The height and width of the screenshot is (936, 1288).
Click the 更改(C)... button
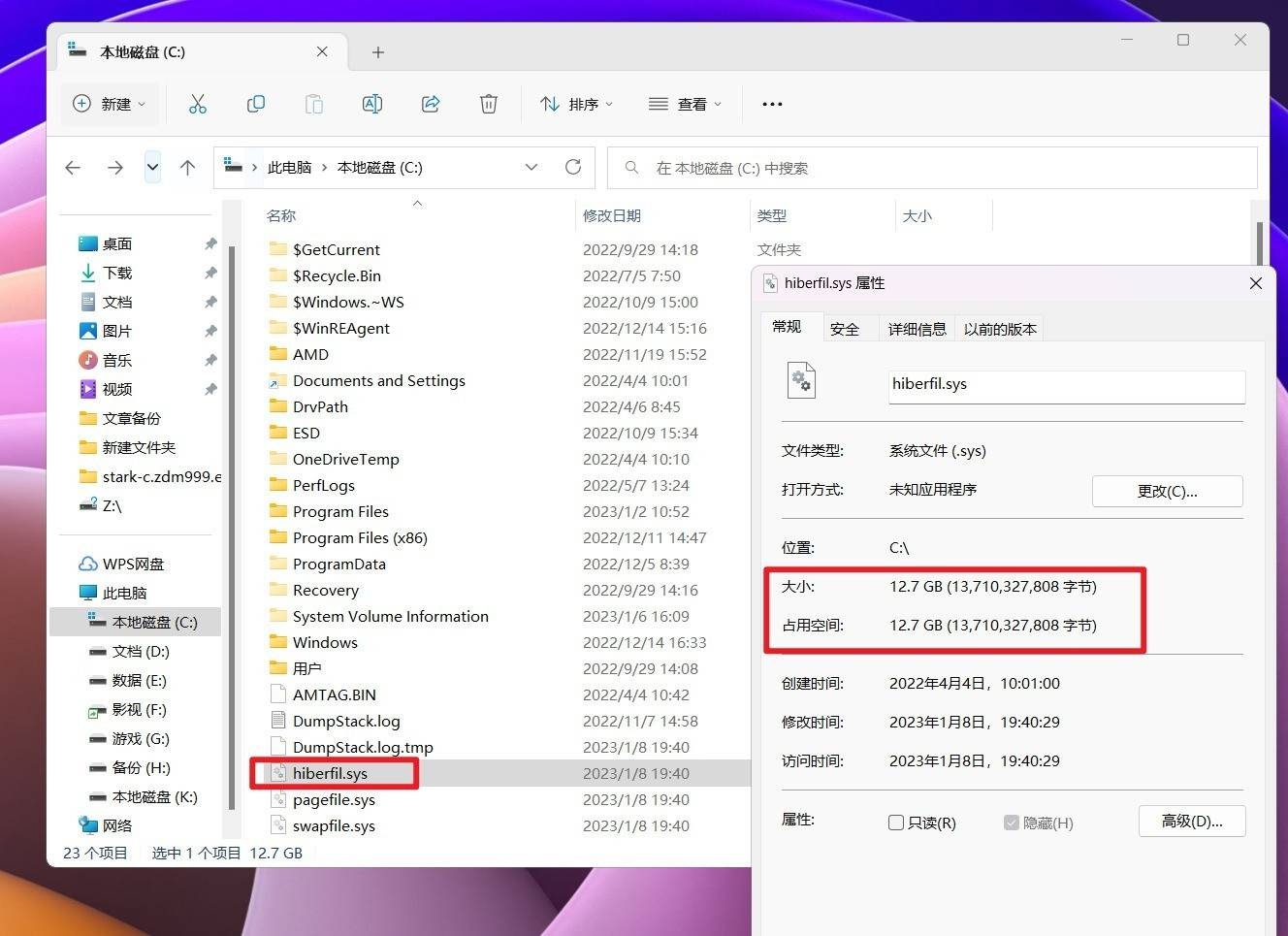[x=1167, y=491]
